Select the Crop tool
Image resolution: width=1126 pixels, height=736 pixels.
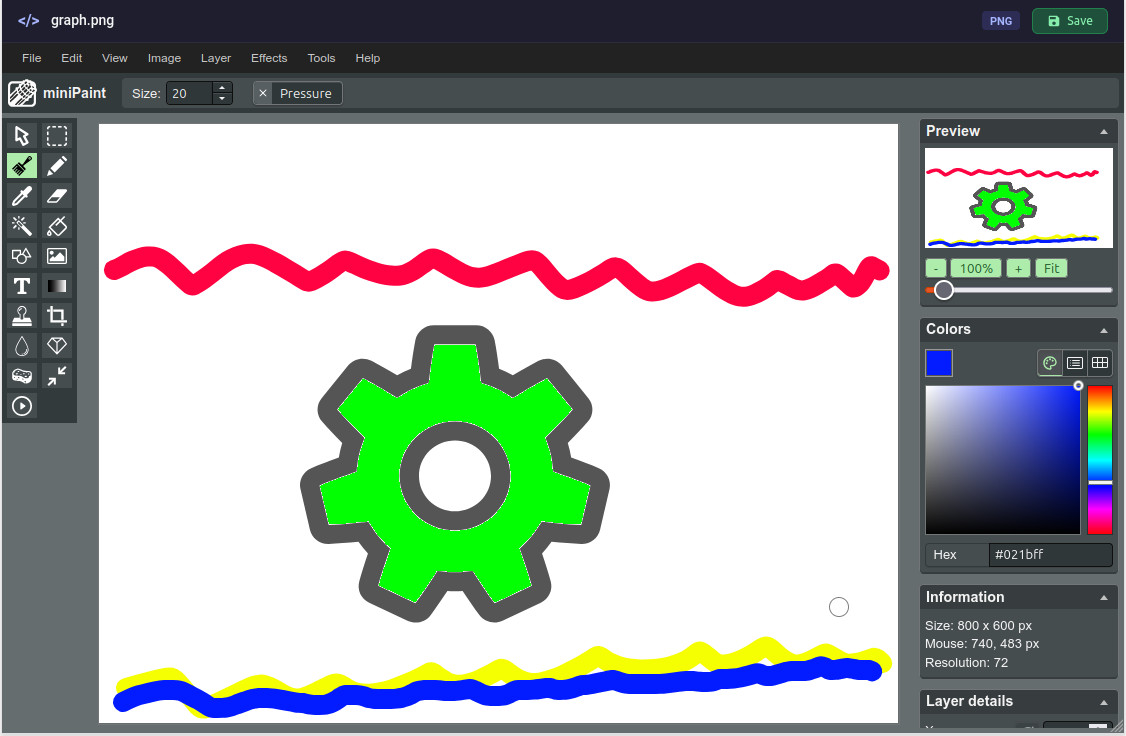[57, 317]
